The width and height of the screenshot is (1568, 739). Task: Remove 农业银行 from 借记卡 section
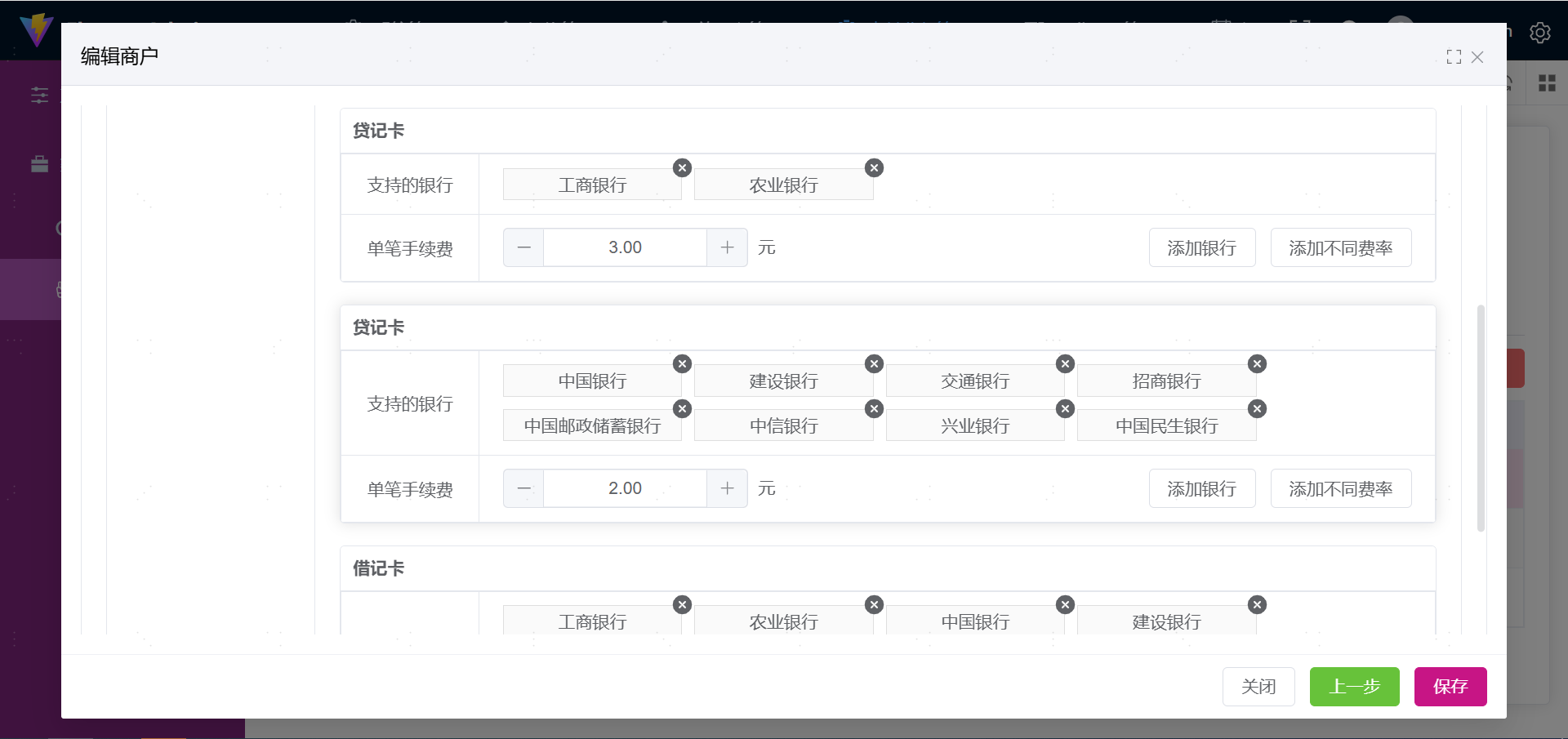[874, 605]
